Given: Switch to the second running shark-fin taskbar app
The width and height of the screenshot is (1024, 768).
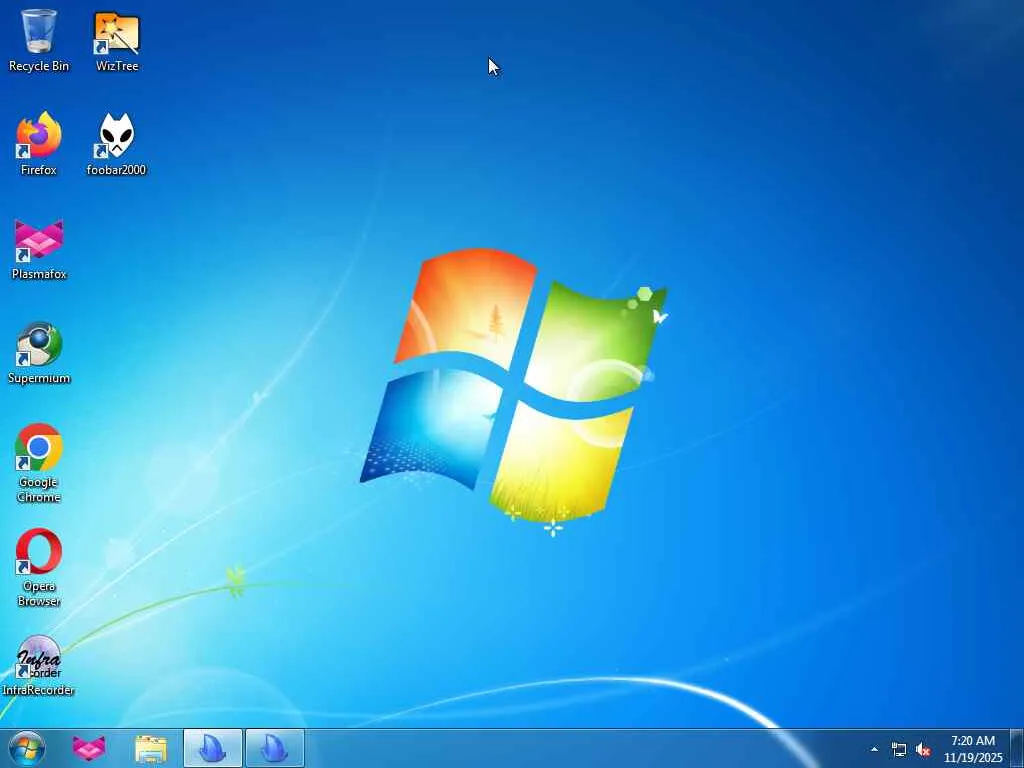Looking at the screenshot, I should click(x=275, y=748).
